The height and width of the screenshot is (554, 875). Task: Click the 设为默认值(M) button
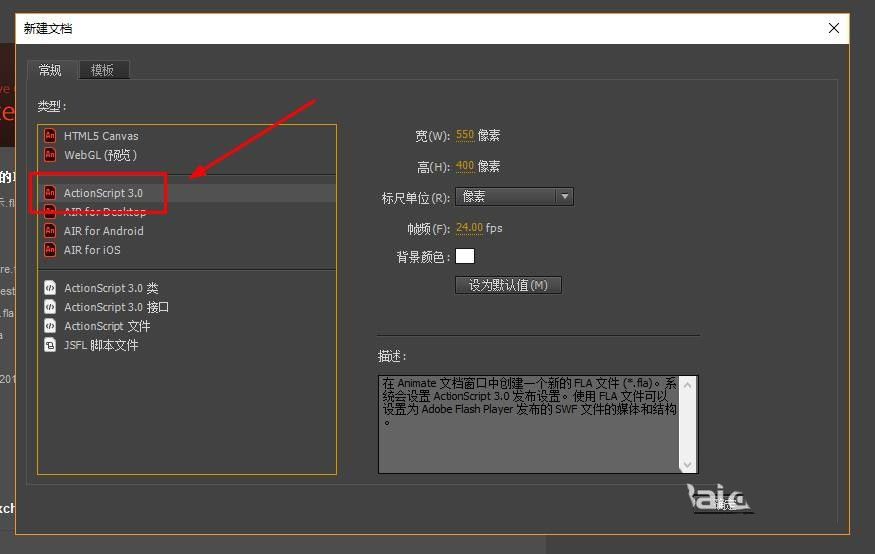(x=508, y=285)
